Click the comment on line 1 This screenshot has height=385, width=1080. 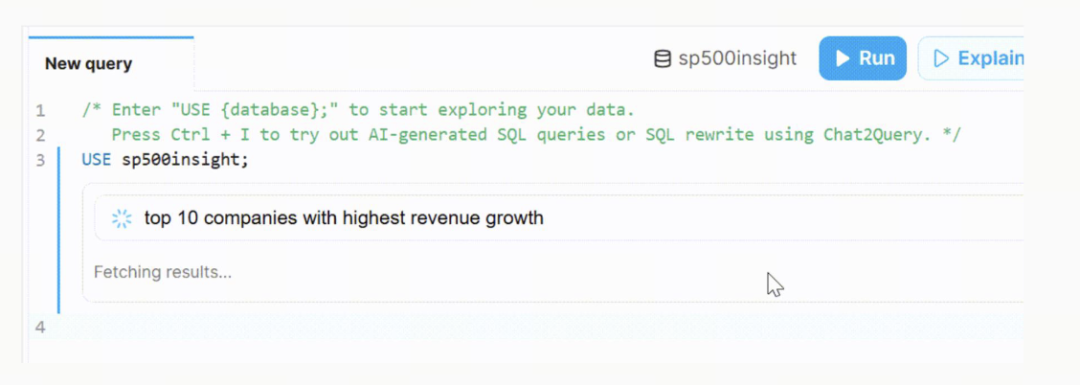tap(357, 110)
